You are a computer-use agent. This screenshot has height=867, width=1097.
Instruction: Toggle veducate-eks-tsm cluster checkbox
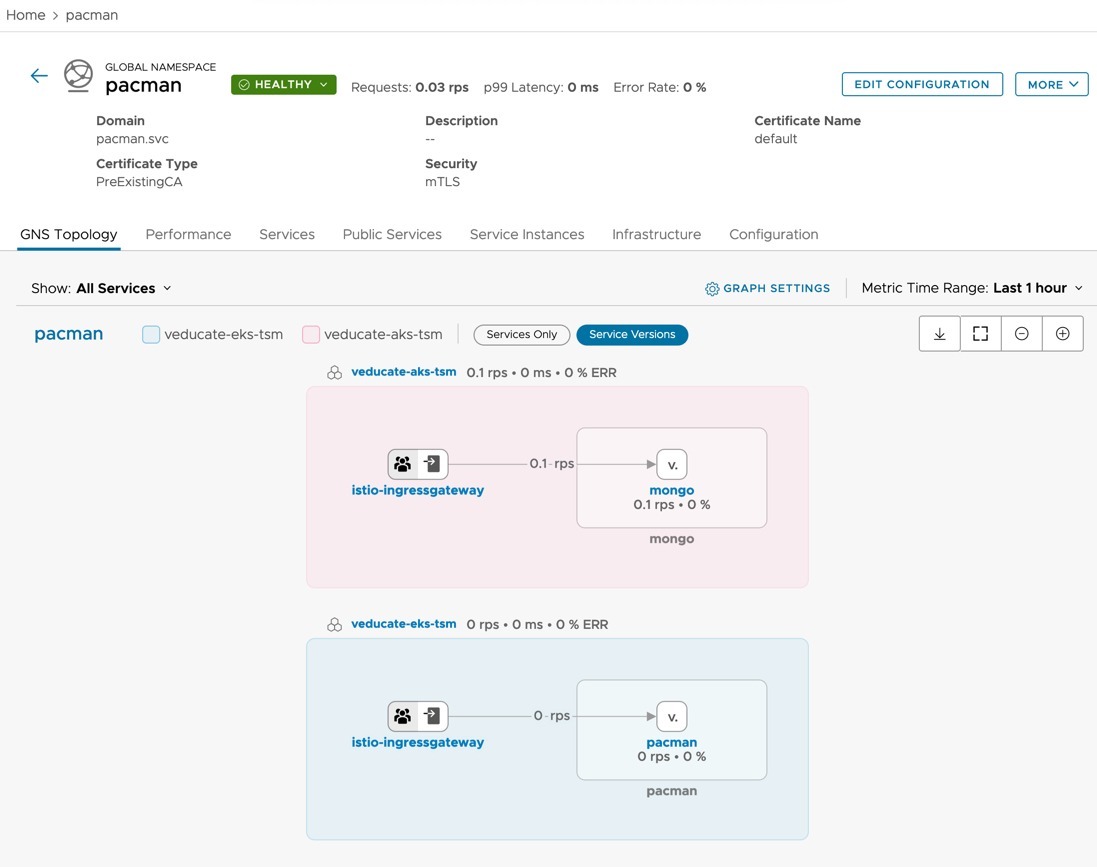point(151,334)
